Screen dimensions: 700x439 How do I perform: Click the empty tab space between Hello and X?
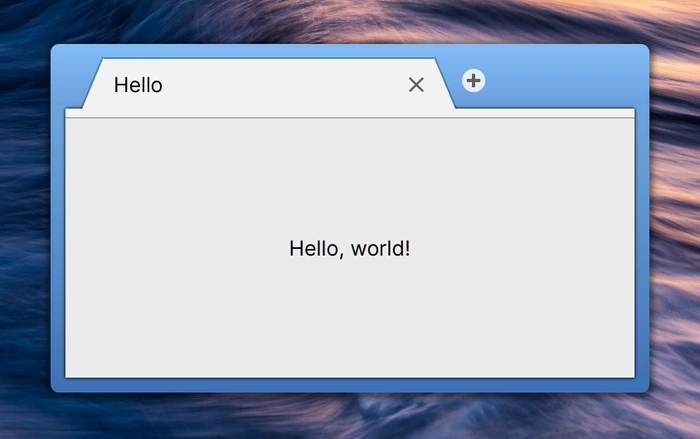tap(286, 84)
